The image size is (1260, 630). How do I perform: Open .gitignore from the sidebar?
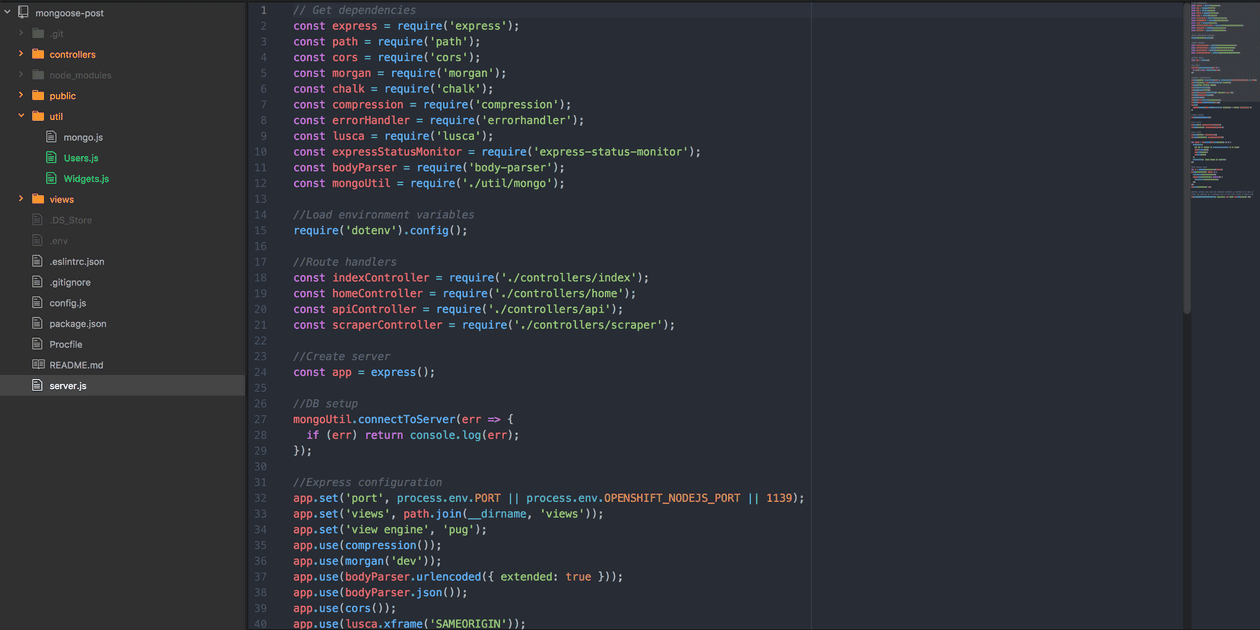(71, 281)
